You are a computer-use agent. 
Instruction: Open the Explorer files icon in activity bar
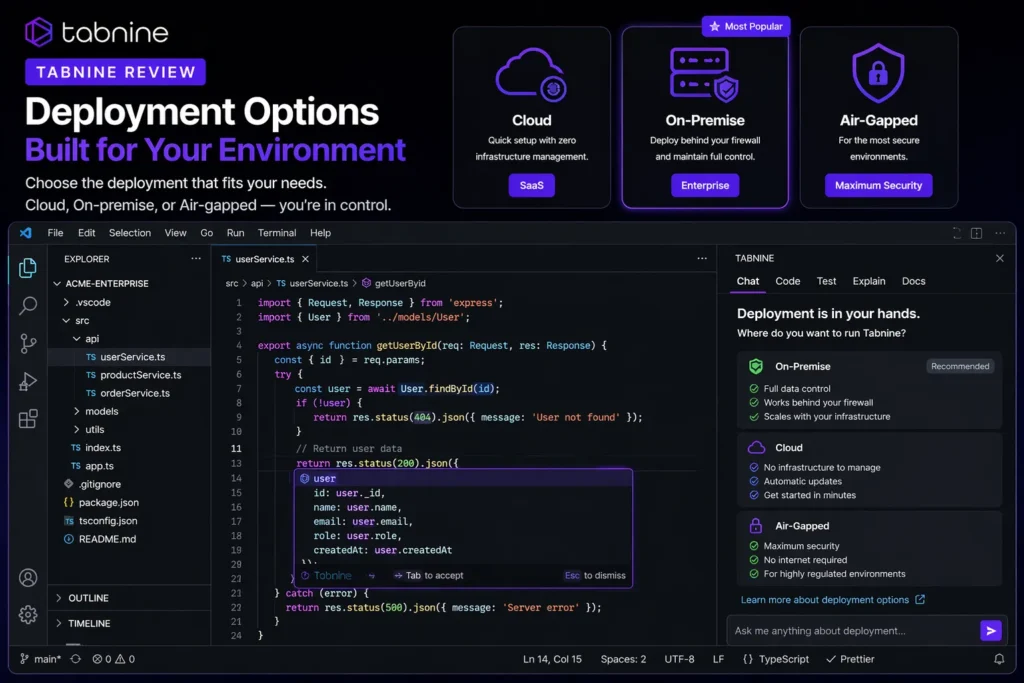point(27,268)
